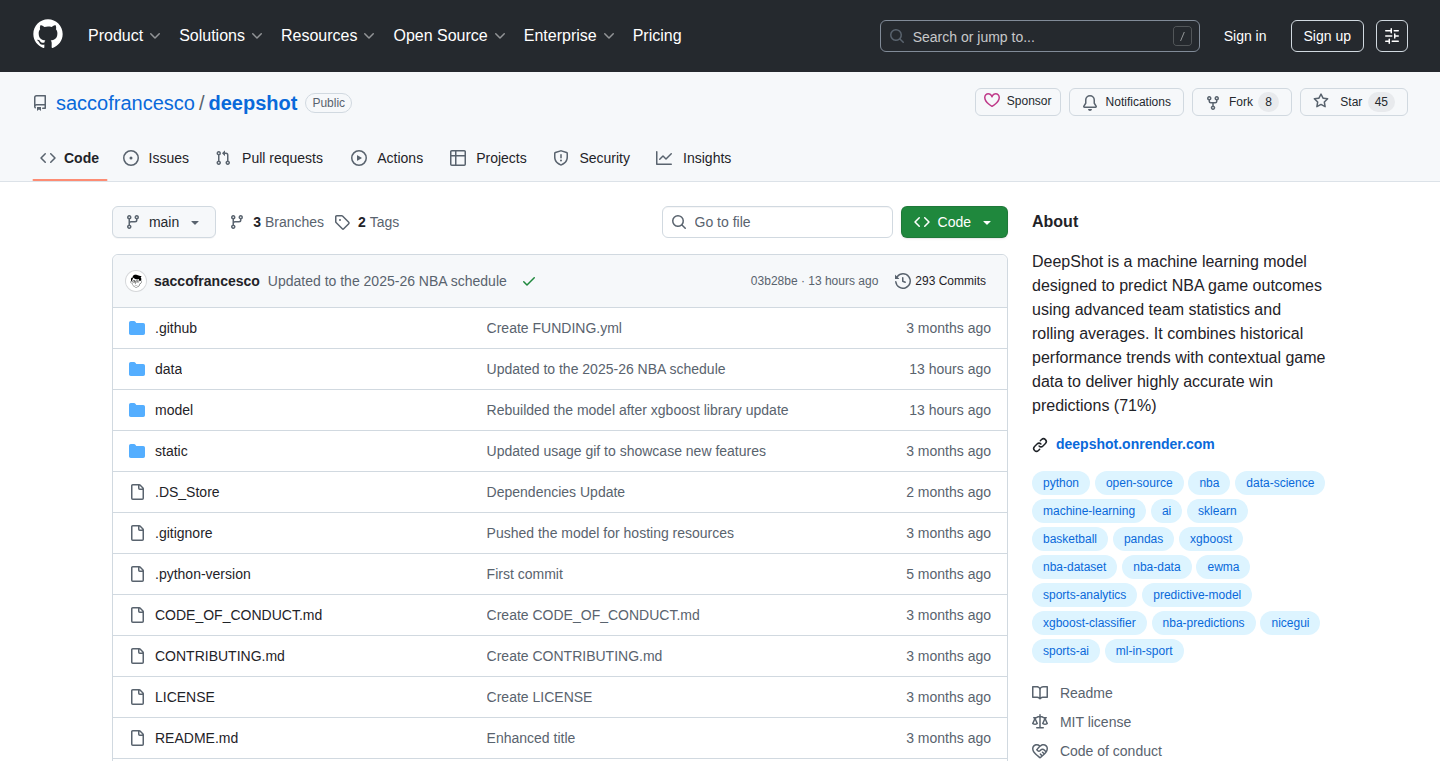Switch to the Pull requests tab
This screenshot has height=761, width=1440.
[x=270, y=158]
